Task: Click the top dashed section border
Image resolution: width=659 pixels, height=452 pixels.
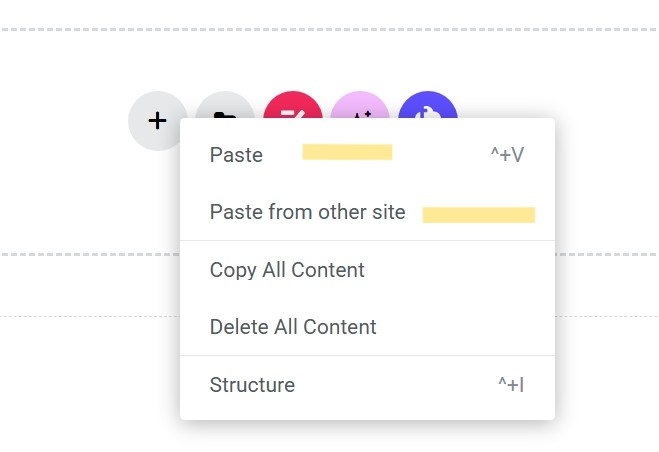Action: (x=329, y=29)
